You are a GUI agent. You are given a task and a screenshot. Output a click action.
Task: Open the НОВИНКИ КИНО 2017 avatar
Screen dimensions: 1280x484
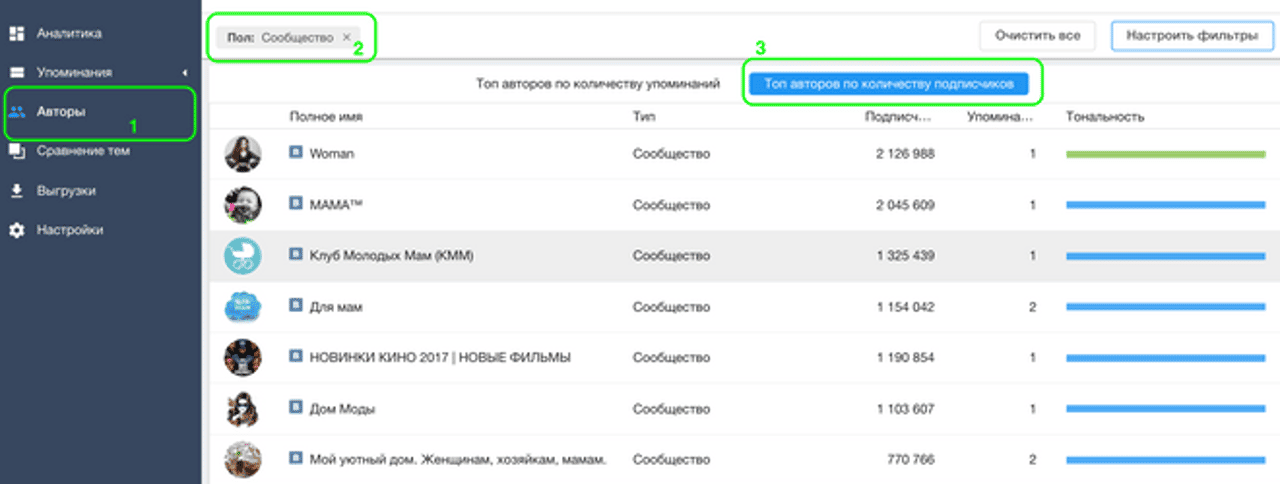point(243,357)
